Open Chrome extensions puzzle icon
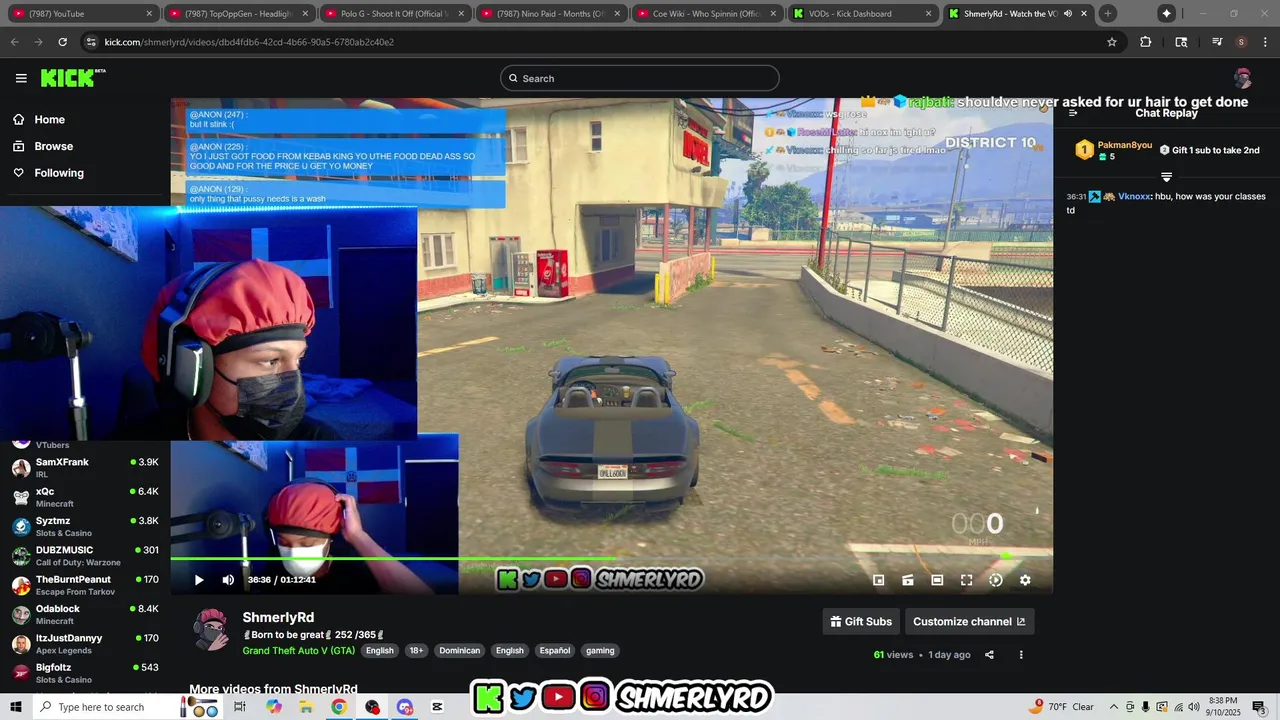Screen dimensions: 1280x720 click(x=1146, y=42)
